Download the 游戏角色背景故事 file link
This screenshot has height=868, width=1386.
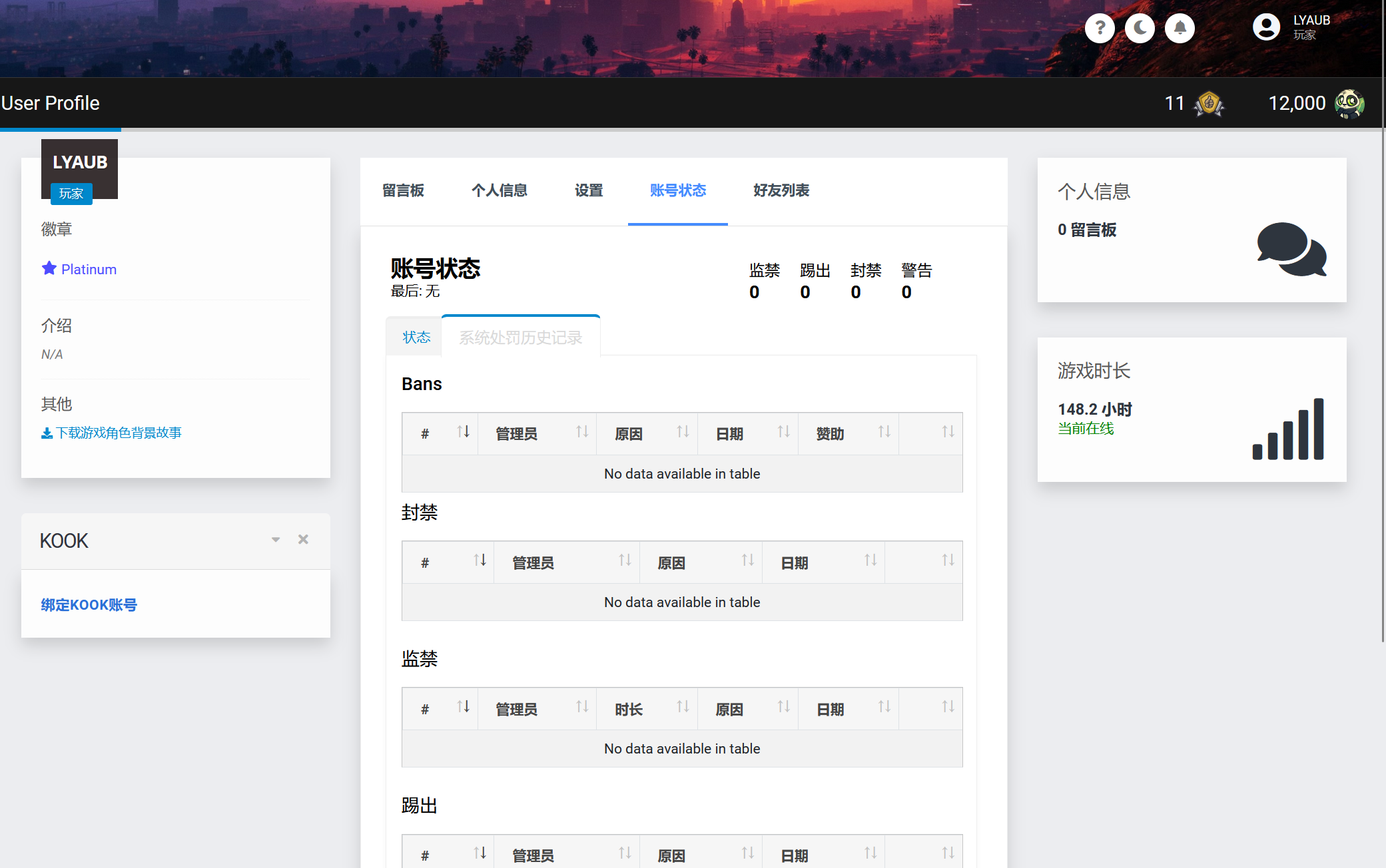pyautogui.click(x=111, y=433)
